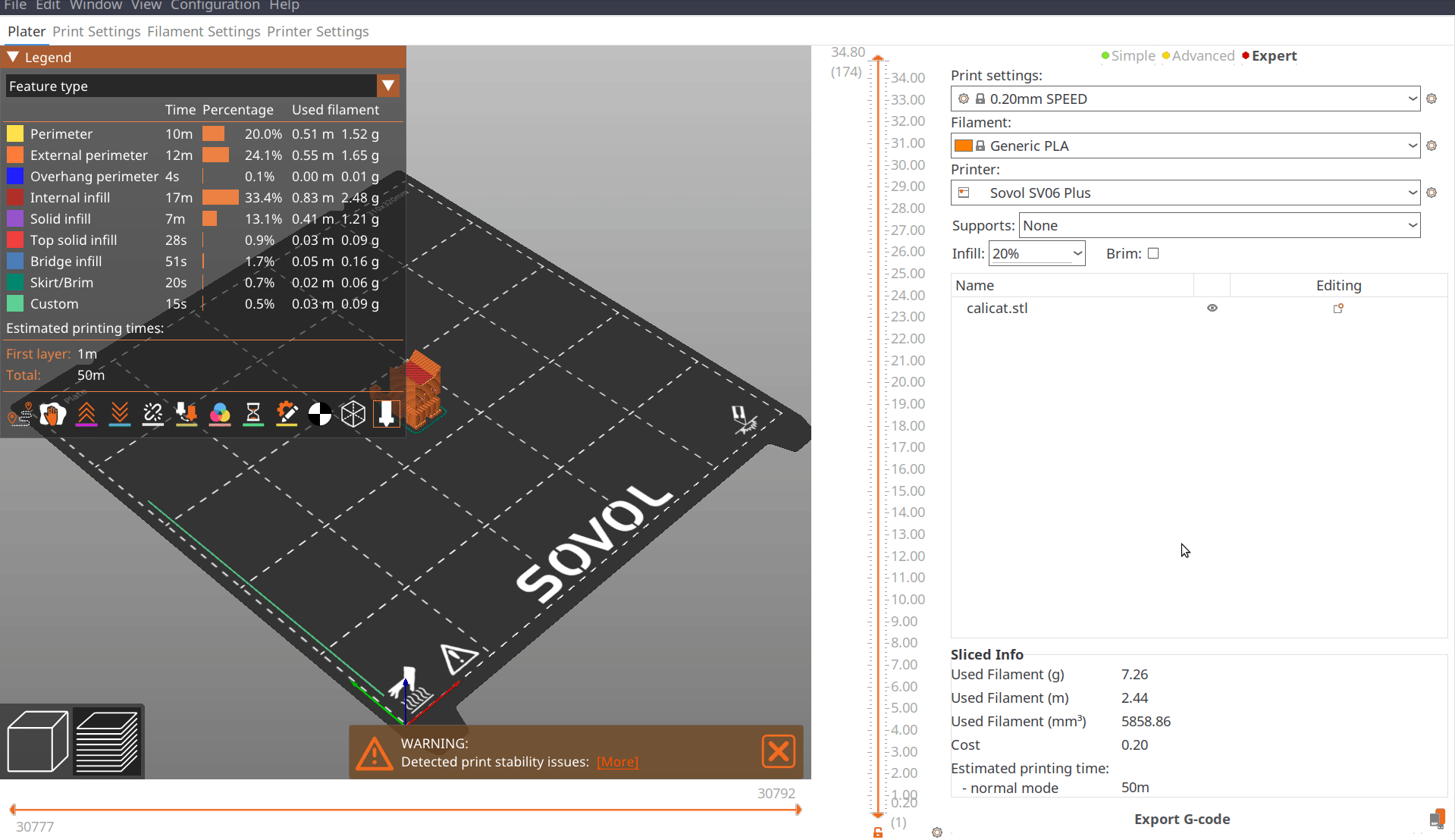Image resolution: width=1455 pixels, height=840 pixels.
Task: Toggle print pauses hourglass icon
Action: 253,414
